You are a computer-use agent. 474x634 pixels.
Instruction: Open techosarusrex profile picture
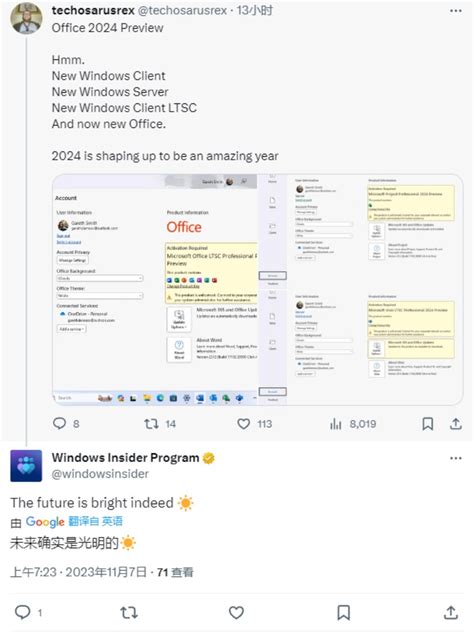[x=26, y=18]
